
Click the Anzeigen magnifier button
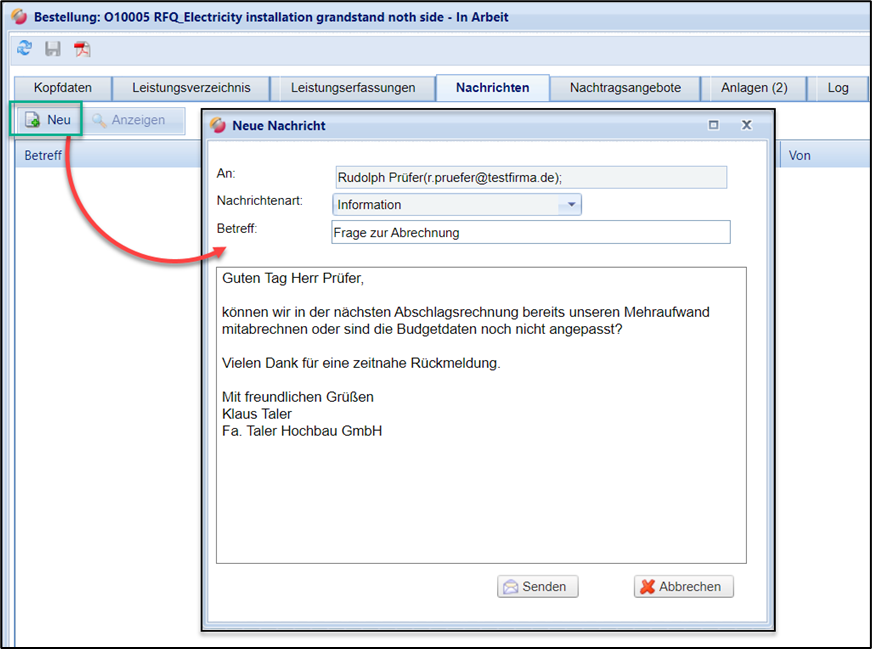[x=128, y=120]
